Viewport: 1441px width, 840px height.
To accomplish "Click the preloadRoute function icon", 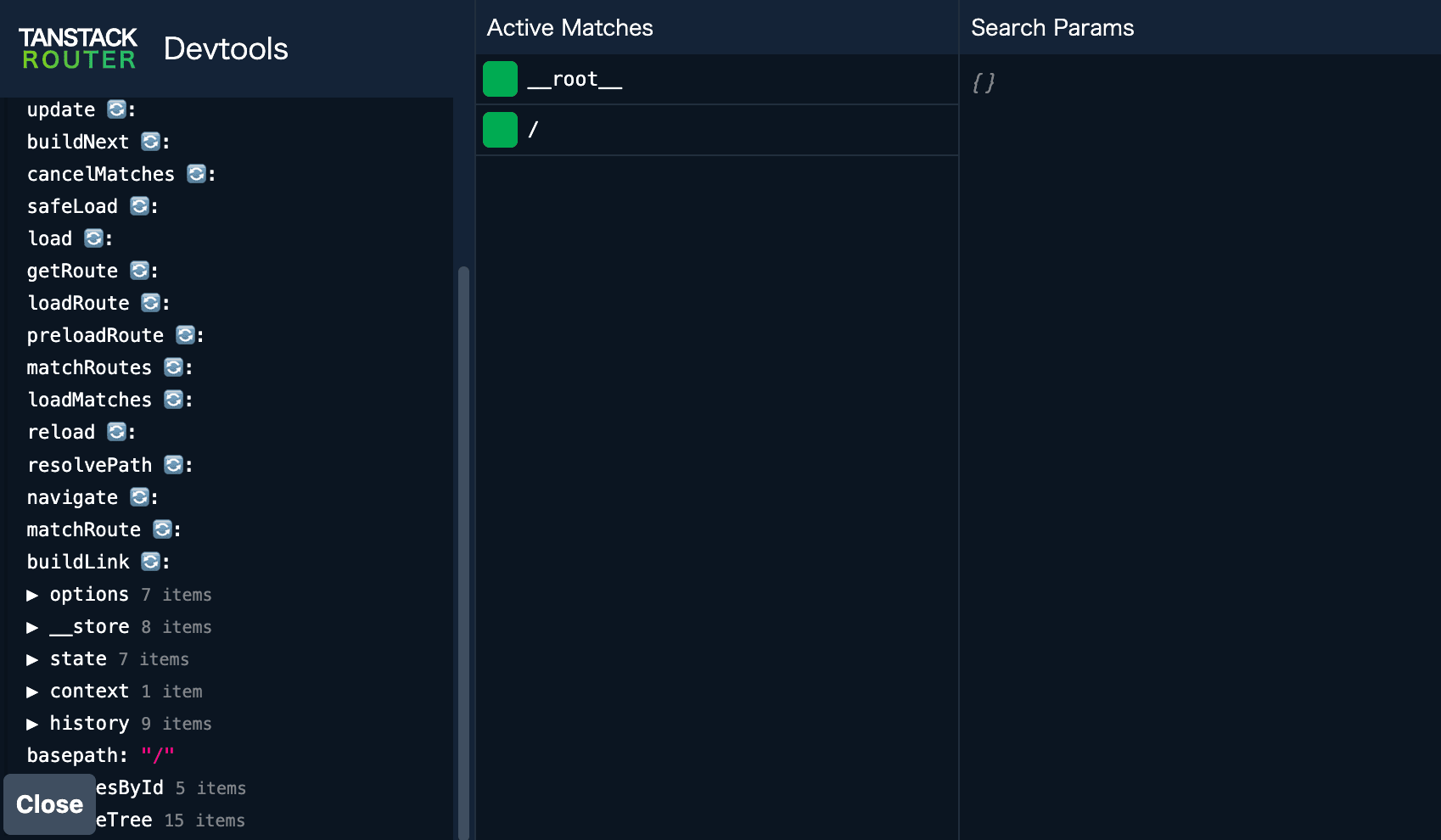I will 185,335.
